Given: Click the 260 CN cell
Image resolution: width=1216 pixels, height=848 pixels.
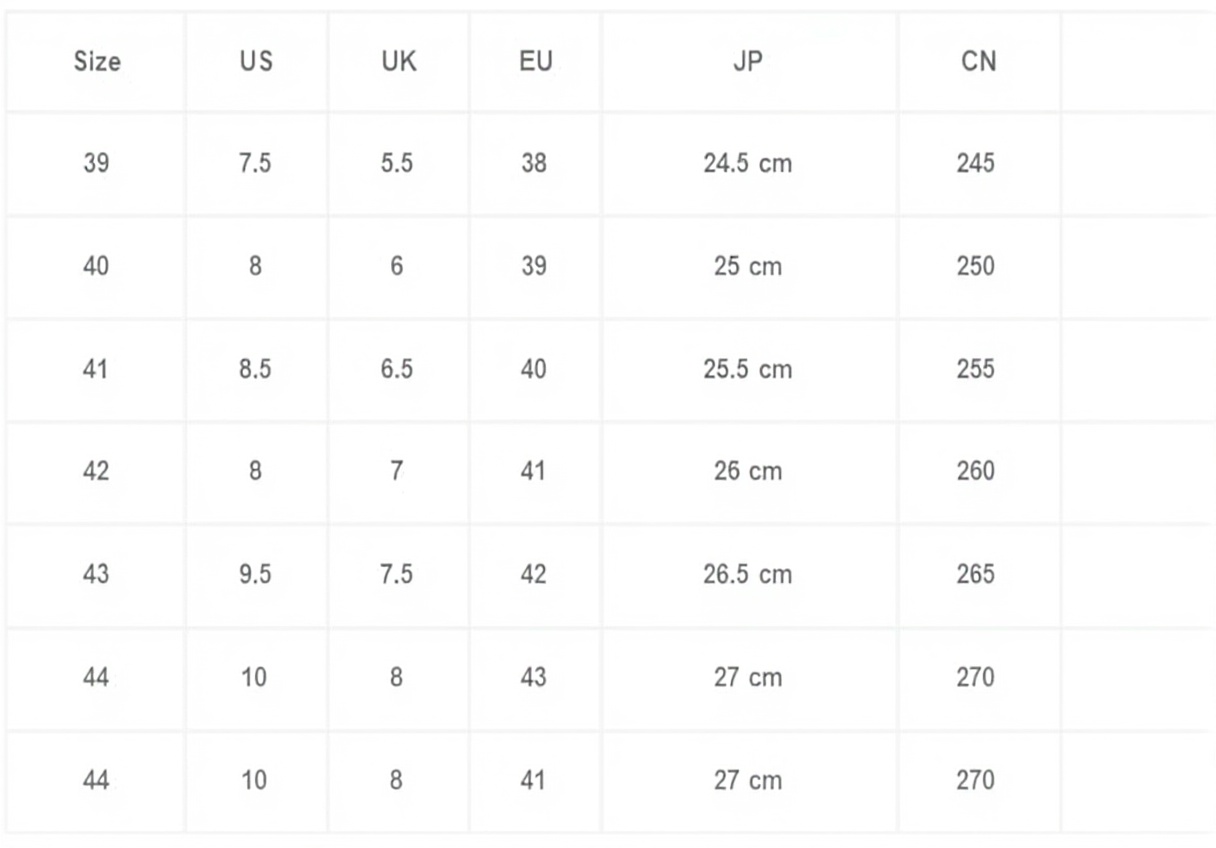Looking at the screenshot, I should click(x=975, y=471).
